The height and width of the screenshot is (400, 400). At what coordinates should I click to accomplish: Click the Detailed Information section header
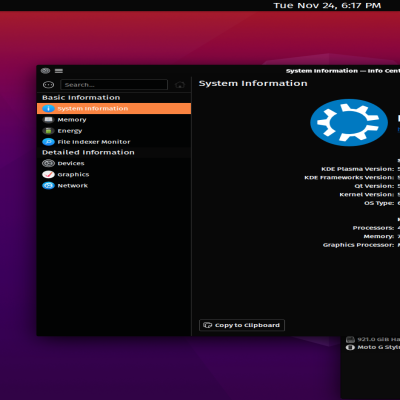(88, 152)
